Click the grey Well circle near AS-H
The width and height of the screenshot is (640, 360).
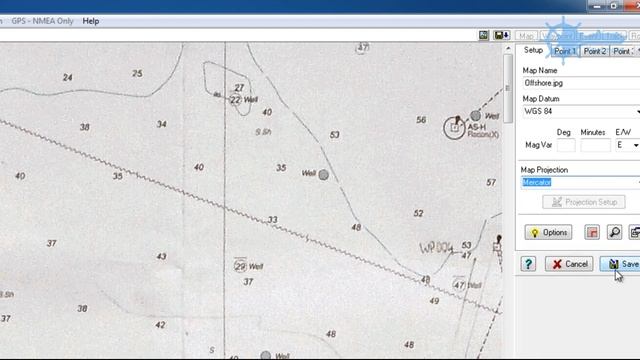[475, 116]
